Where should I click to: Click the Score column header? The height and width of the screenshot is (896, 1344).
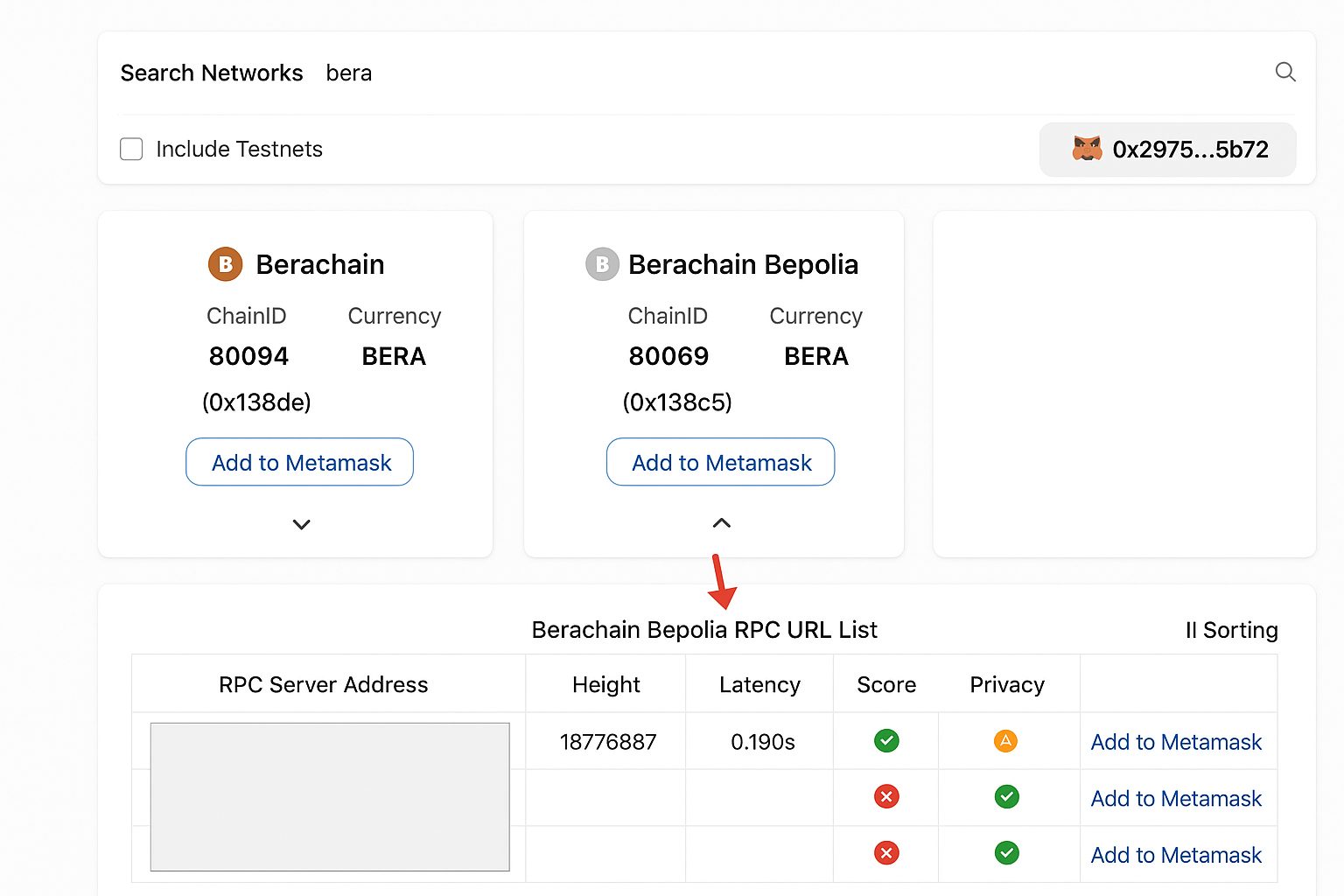click(886, 684)
